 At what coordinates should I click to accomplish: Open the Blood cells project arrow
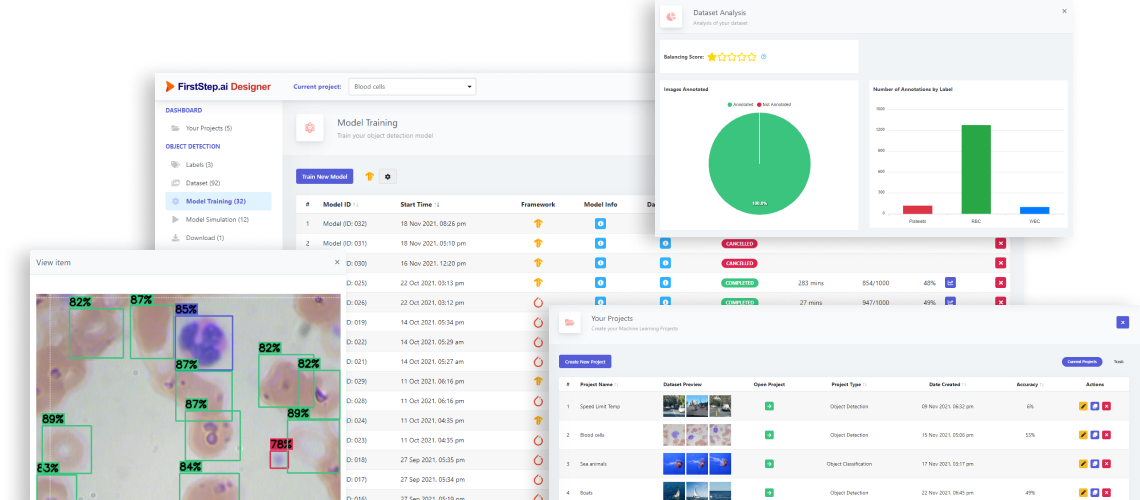(769, 435)
